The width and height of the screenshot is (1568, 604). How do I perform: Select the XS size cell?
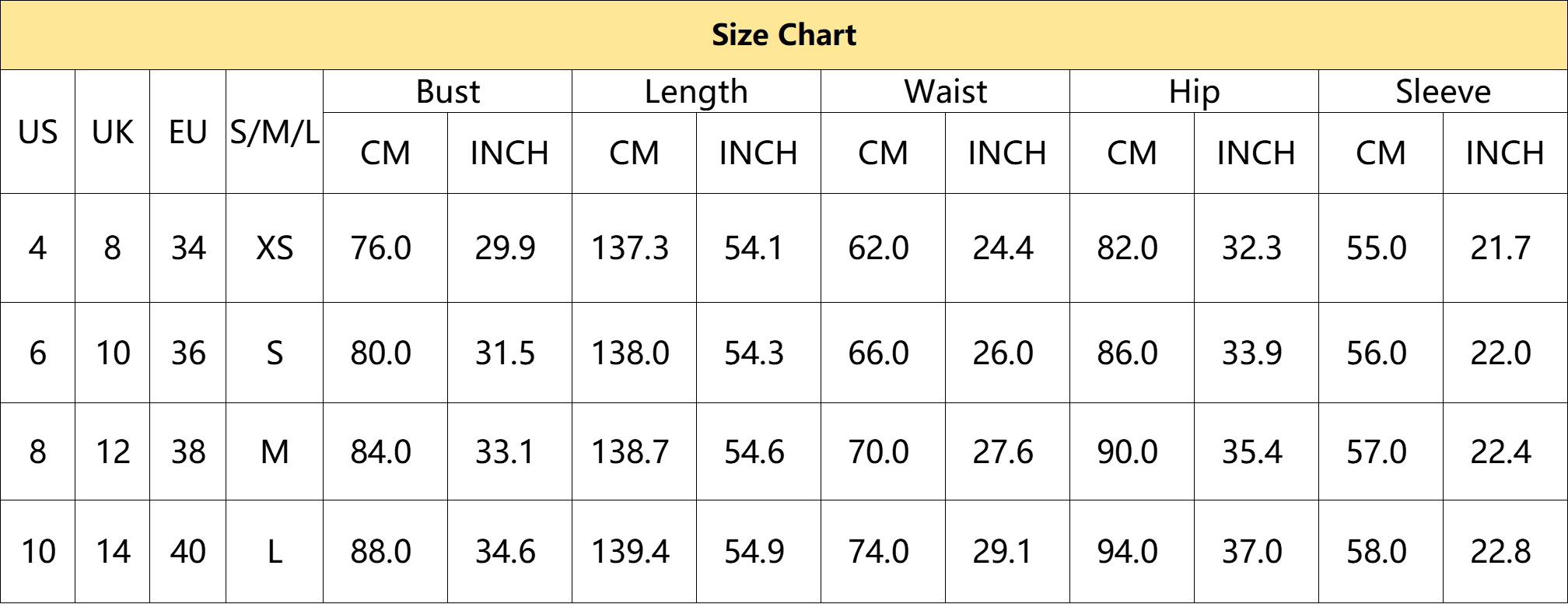click(275, 248)
